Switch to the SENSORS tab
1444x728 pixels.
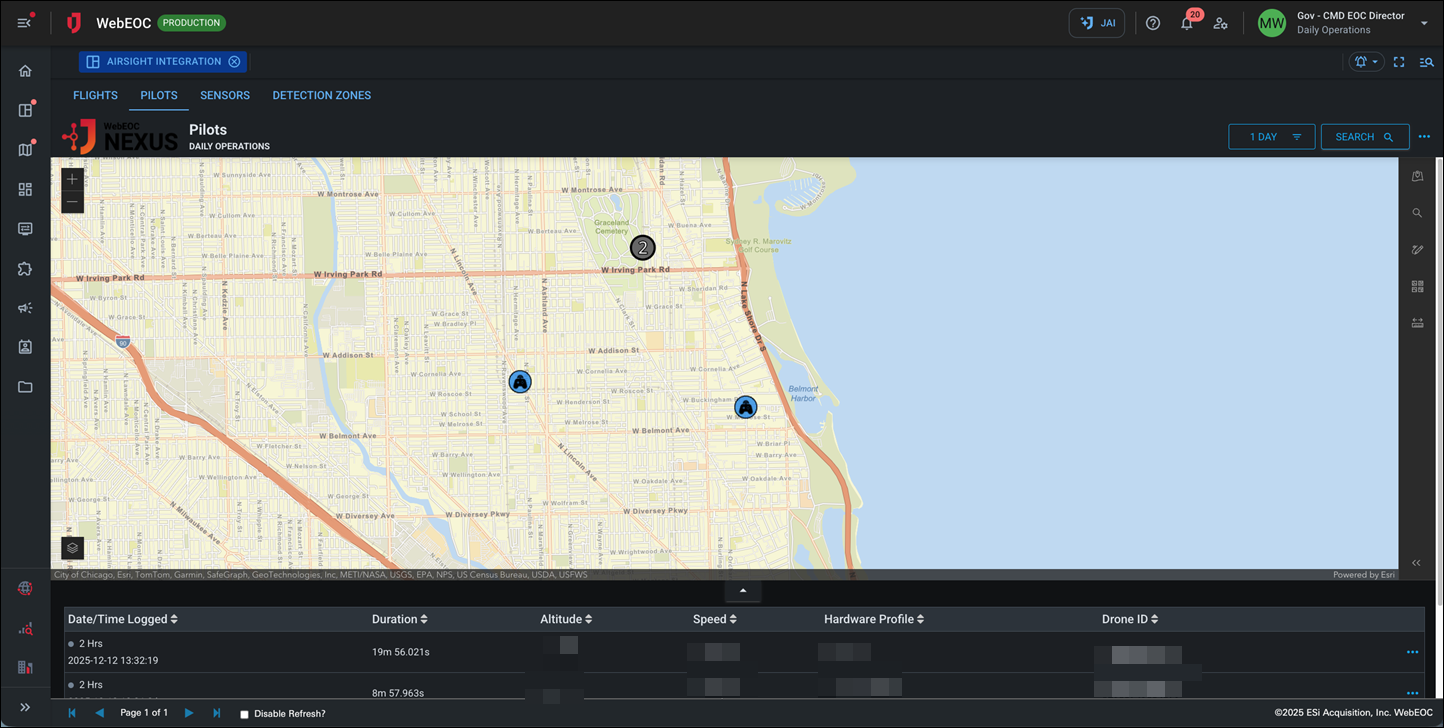(224, 95)
